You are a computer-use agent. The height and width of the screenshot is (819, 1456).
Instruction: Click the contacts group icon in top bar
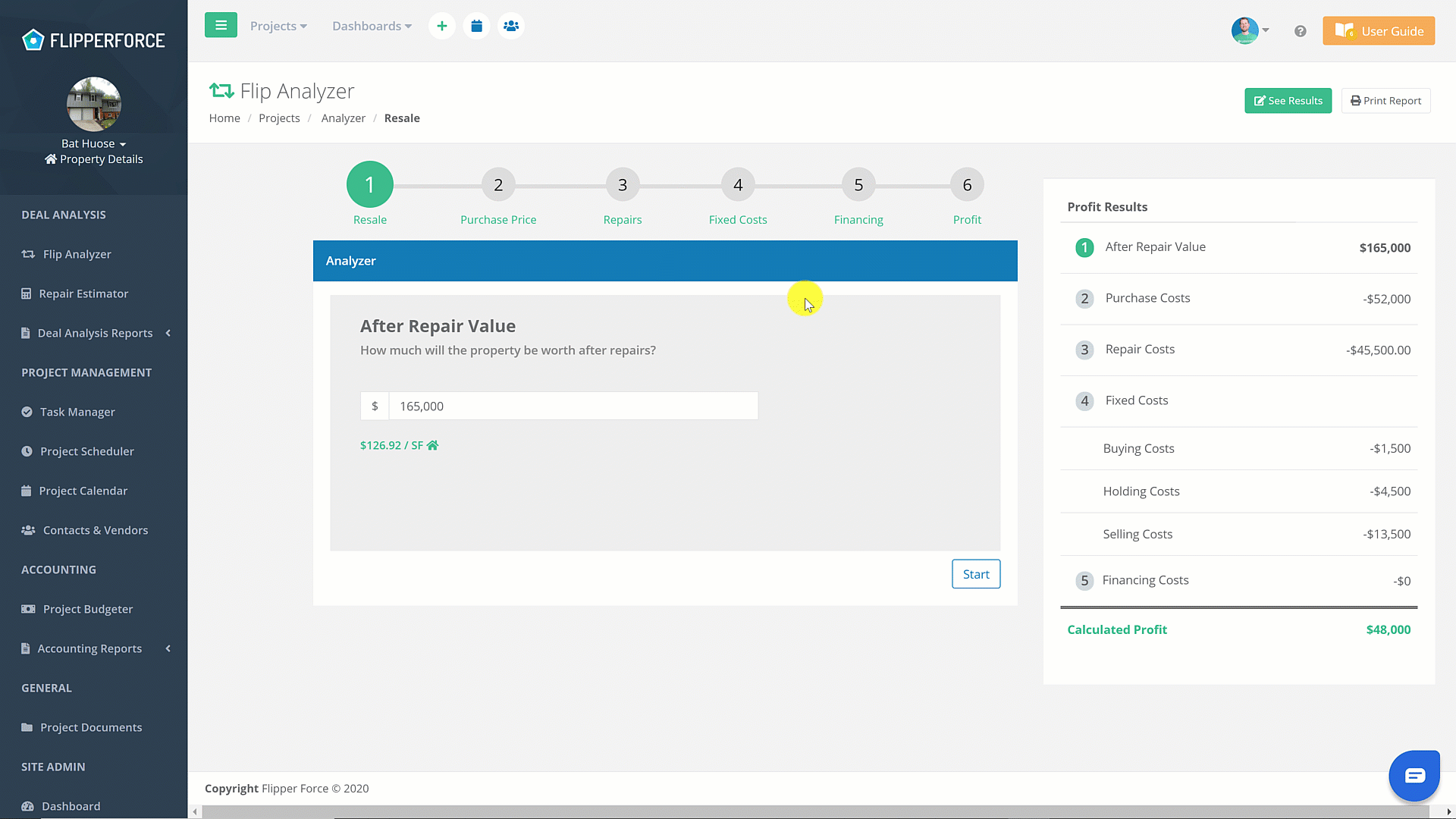click(x=511, y=26)
